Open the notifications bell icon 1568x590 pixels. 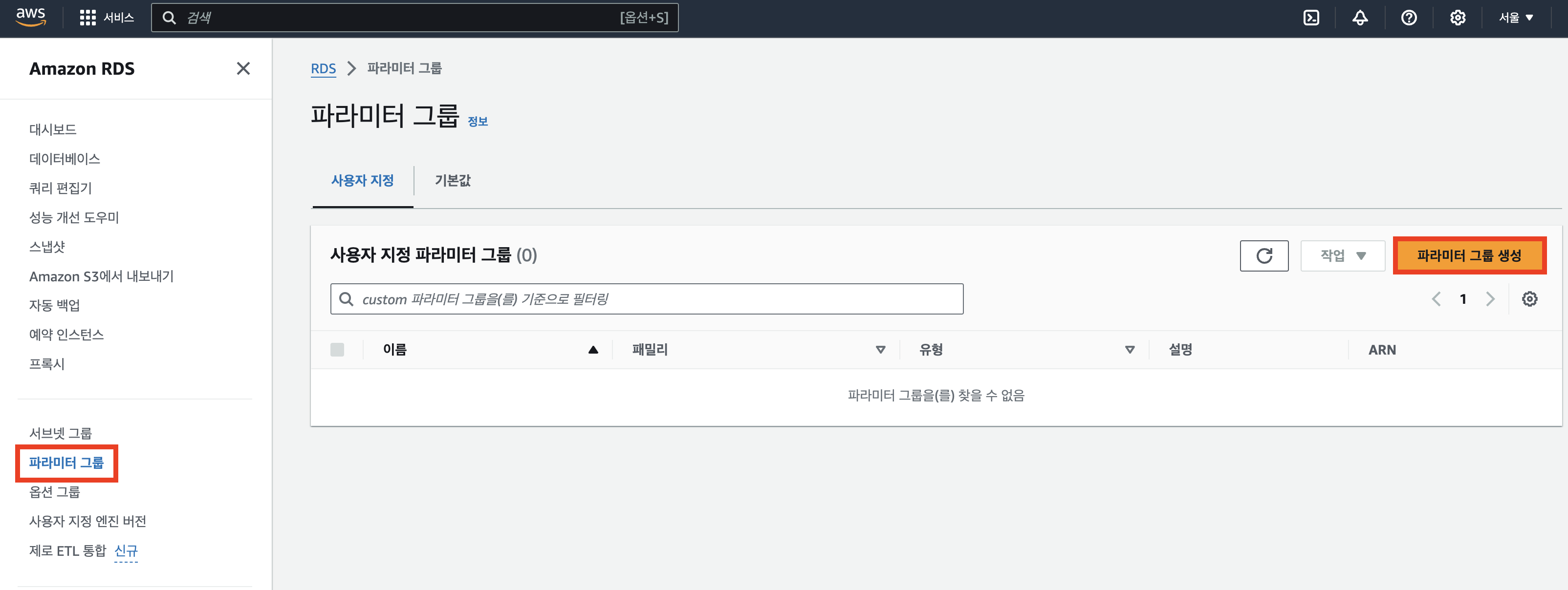pyautogui.click(x=1360, y=18)
